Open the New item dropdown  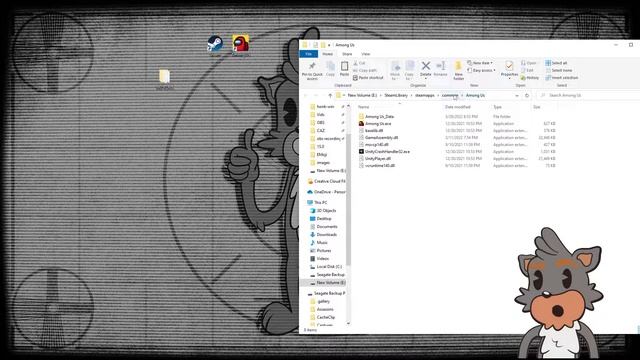(480, 63)
